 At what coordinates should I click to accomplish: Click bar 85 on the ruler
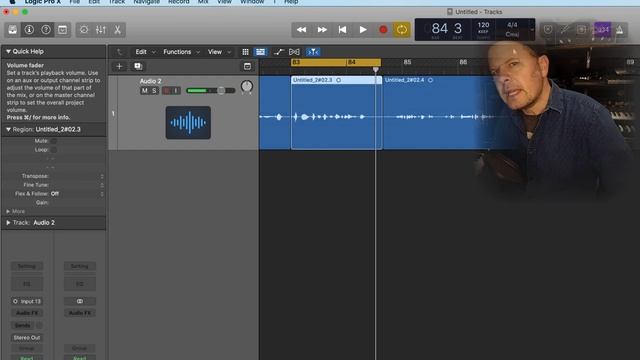pos(407,62)
